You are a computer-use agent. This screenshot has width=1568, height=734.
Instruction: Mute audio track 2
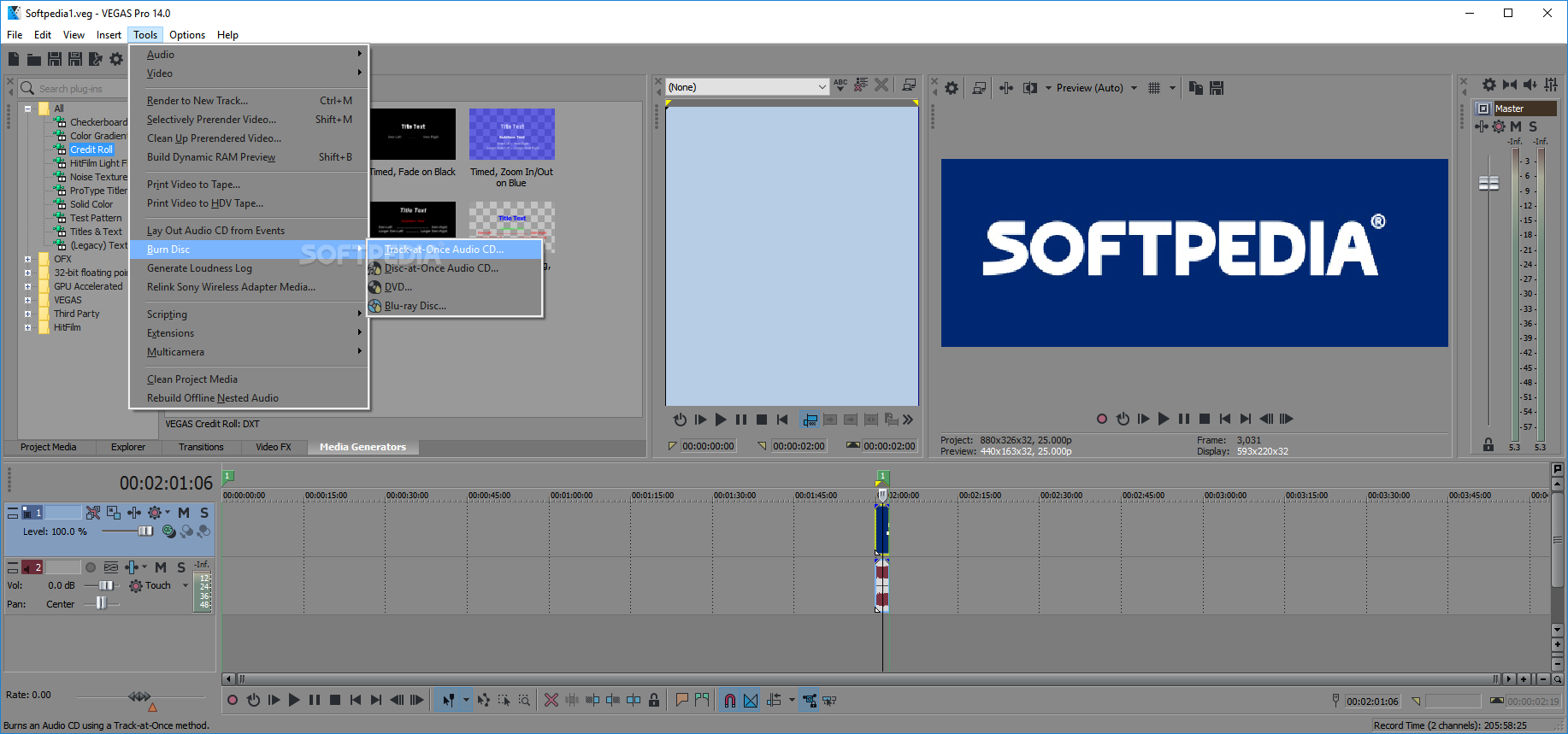coord(161,567)
